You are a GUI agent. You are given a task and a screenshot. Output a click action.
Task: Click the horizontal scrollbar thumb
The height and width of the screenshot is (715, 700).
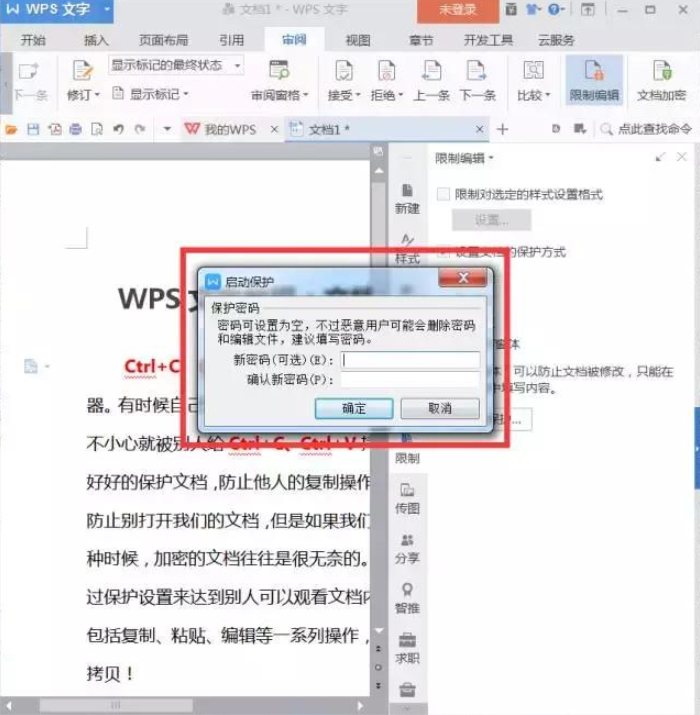pos(116,705)
